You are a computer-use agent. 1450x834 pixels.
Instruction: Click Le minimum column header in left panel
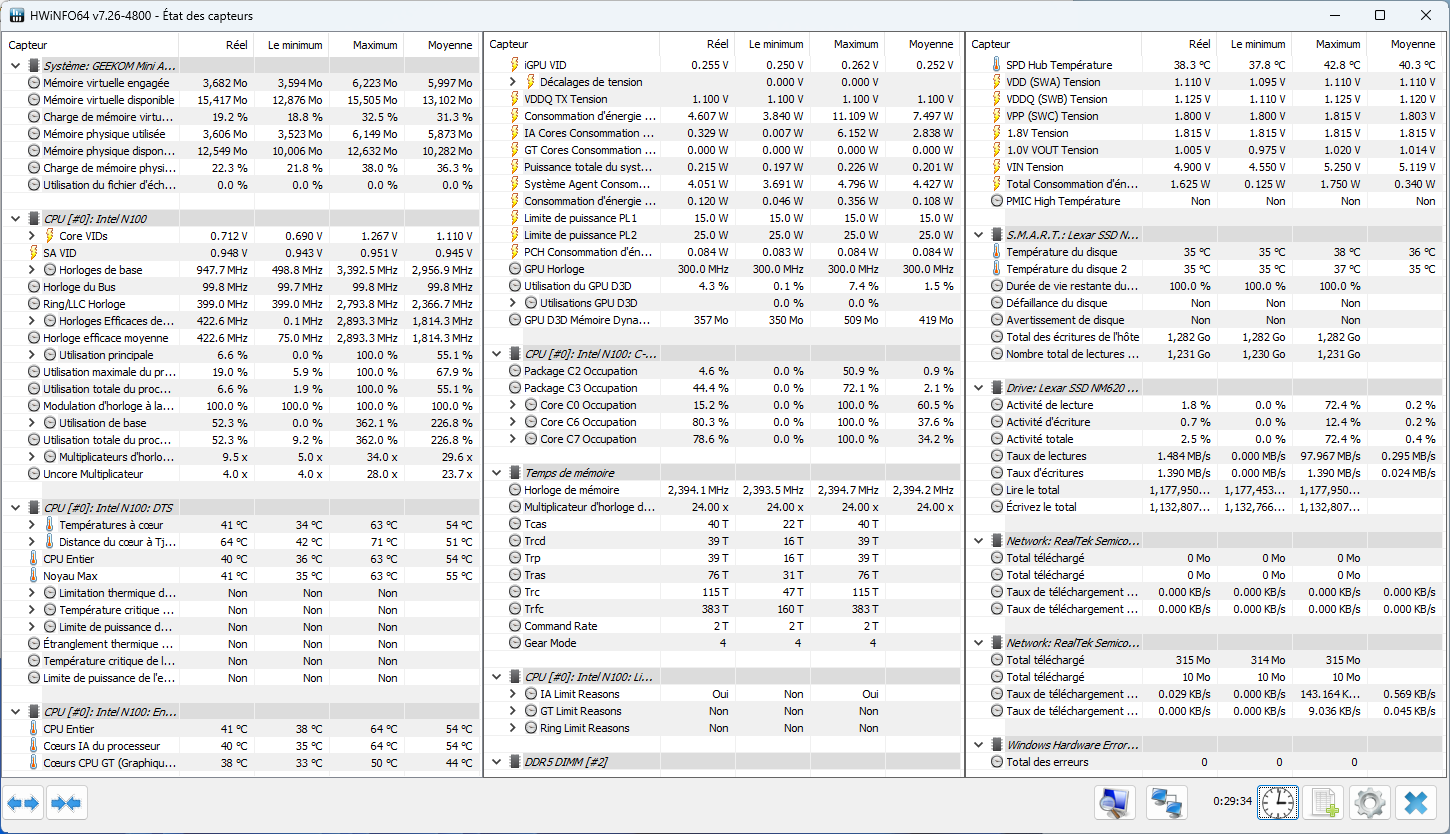291,45
